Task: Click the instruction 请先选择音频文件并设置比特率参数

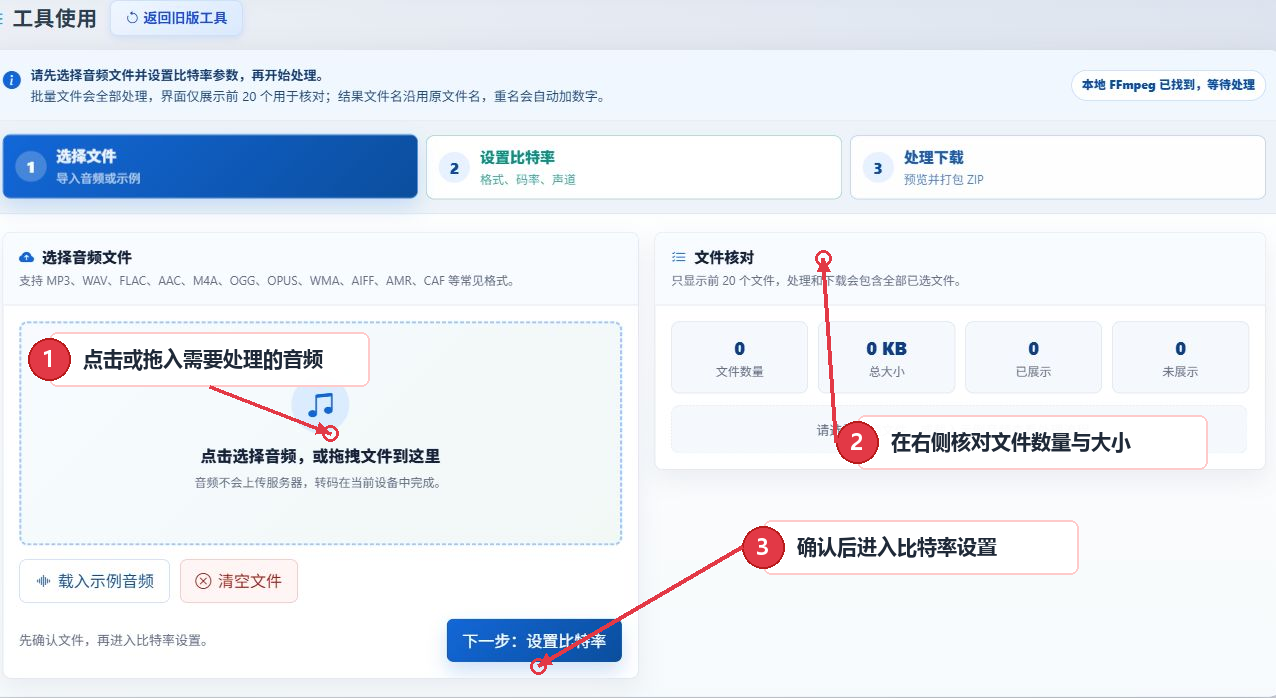Action: point(177,76)
